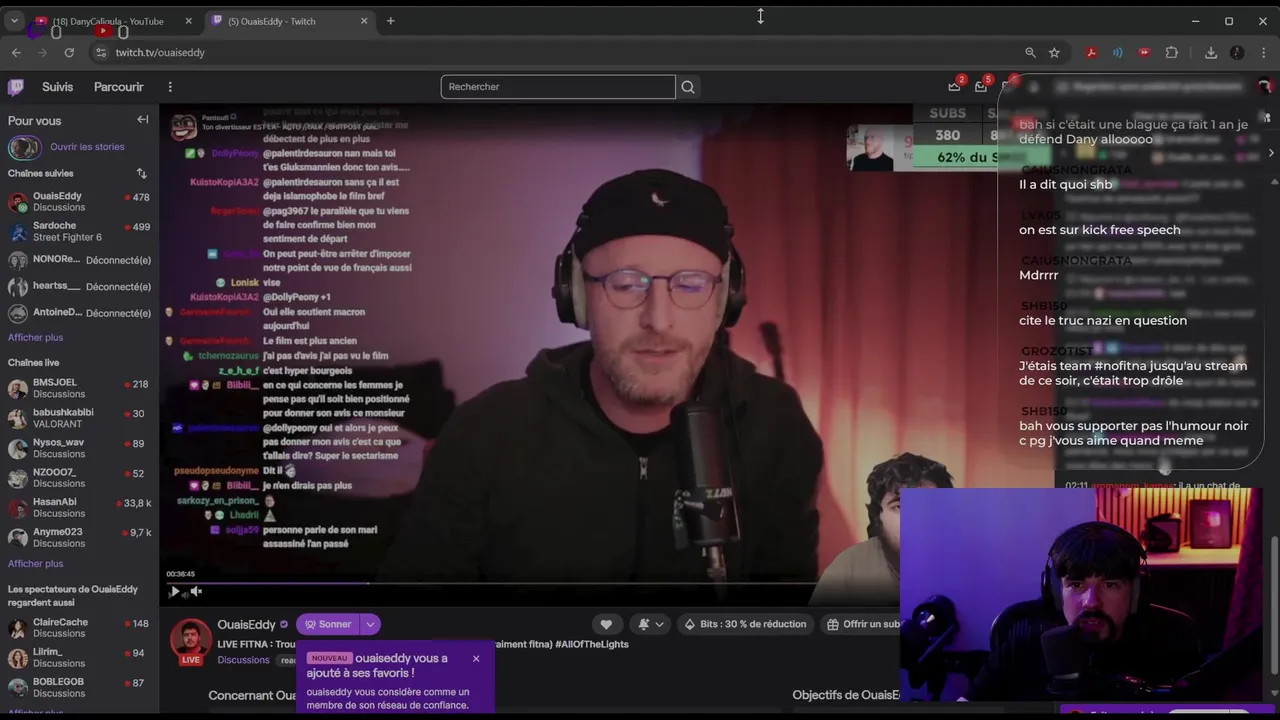Open the Twitch user avatar menu
Screen dimensions: 1280x720
tap(1264, 87)
